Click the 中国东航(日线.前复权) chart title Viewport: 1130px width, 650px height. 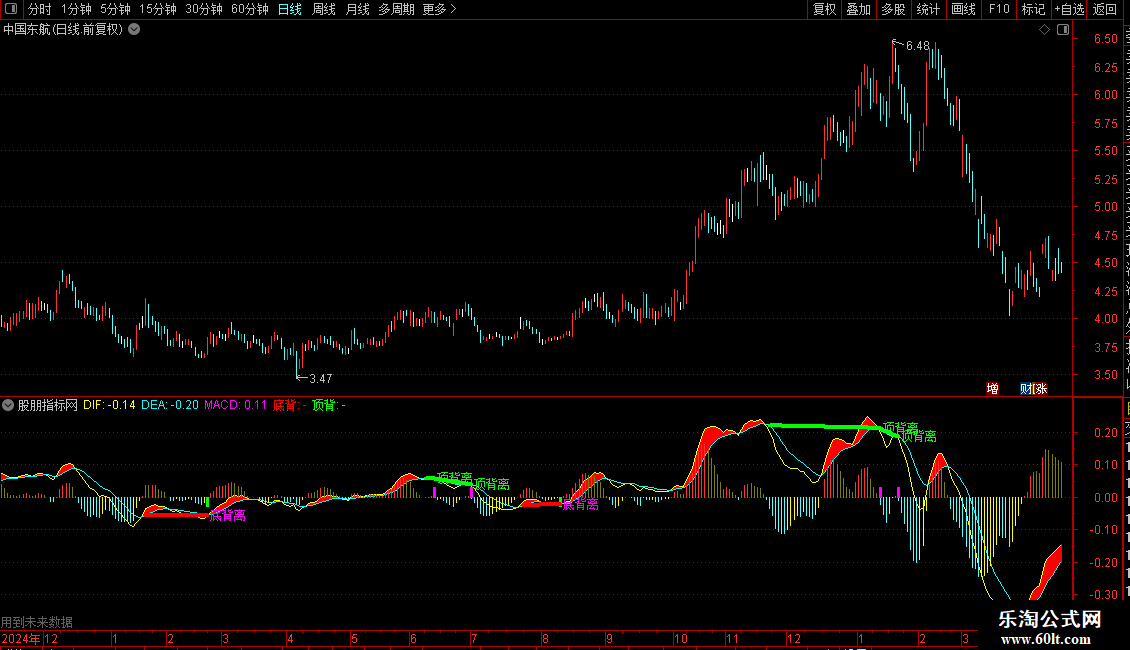(x=63, y=30)
